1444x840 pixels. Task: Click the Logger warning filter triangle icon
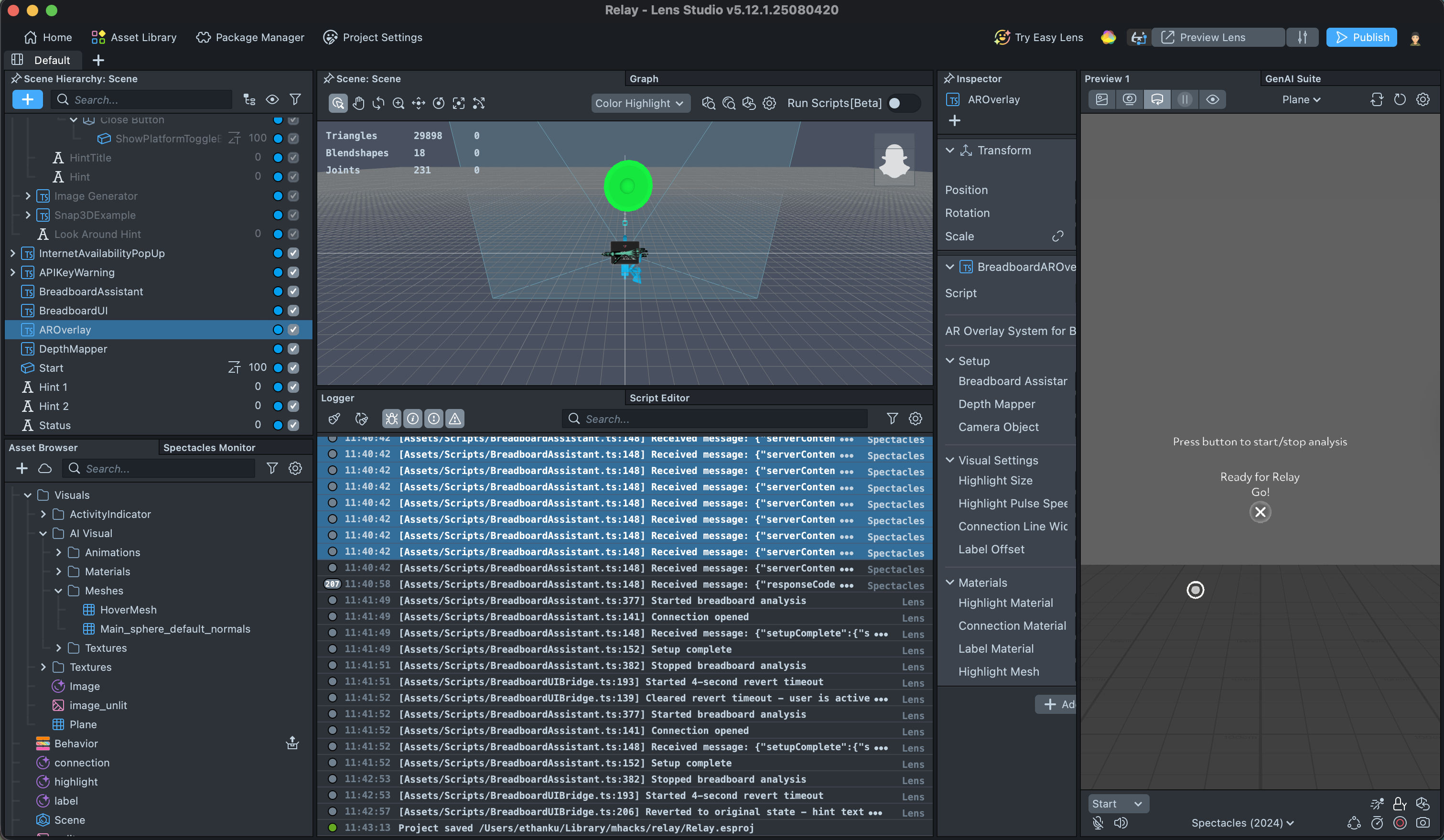pos(455,419)
